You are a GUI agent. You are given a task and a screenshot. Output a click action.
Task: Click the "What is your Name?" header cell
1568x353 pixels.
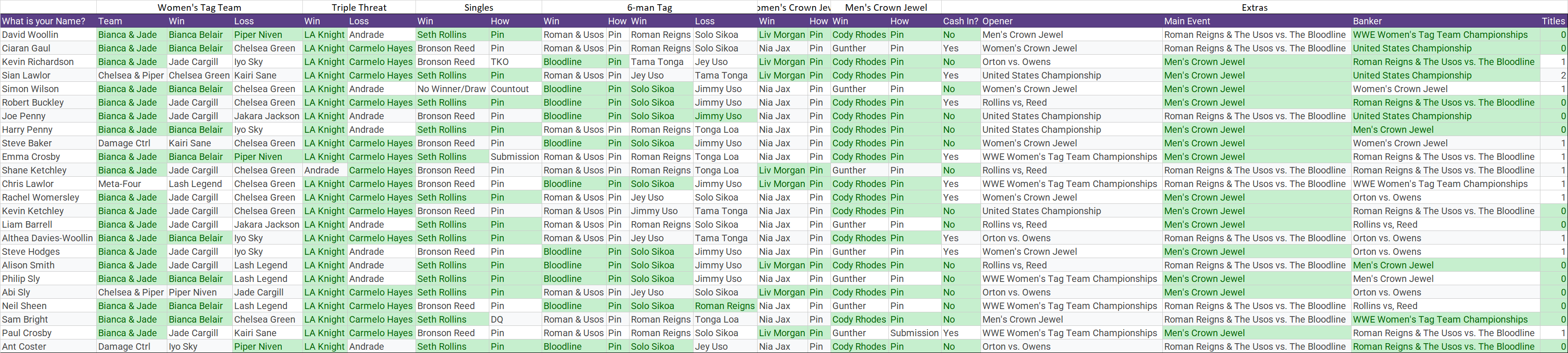44,22
